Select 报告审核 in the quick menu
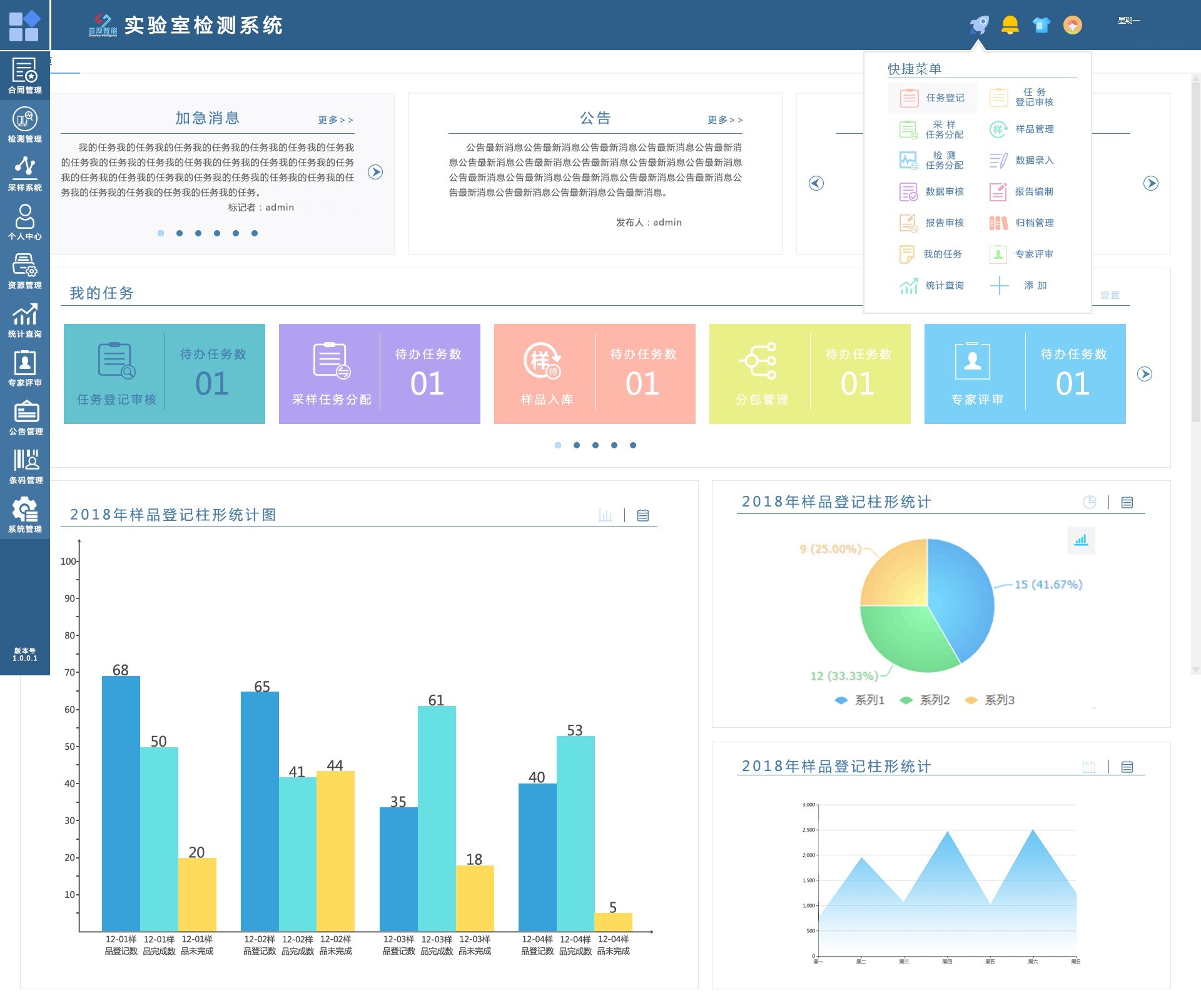 pos(931,223)
